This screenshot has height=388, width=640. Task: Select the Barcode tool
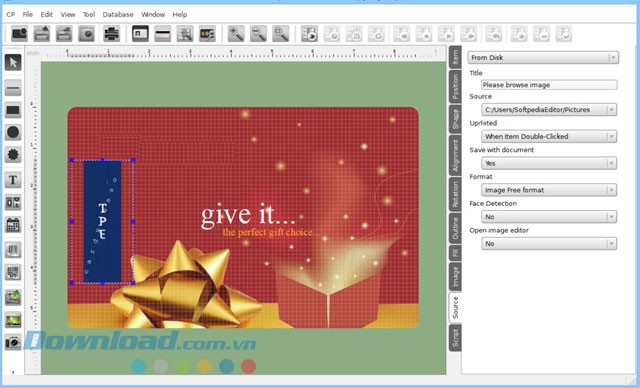tap(13, 250)
